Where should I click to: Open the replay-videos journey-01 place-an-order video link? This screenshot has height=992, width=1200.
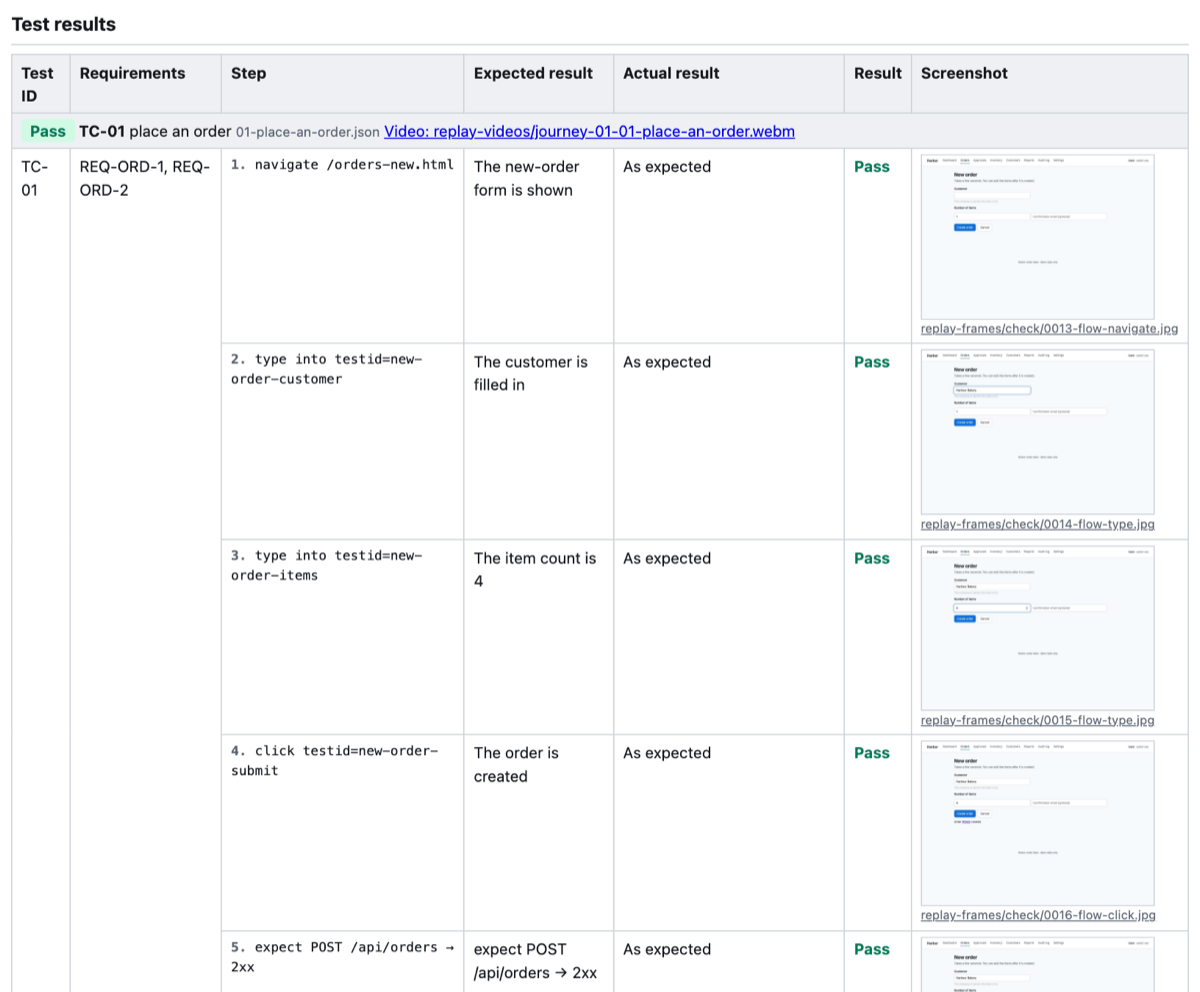click(589, 131)
